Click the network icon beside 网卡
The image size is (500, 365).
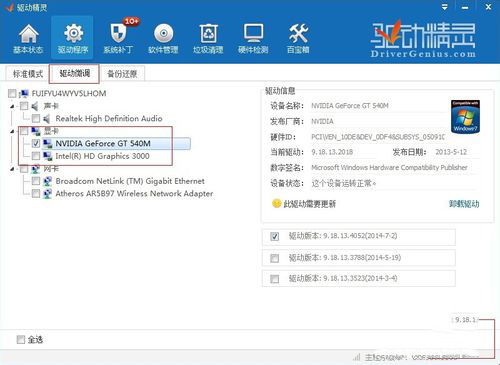pos(35,169)
